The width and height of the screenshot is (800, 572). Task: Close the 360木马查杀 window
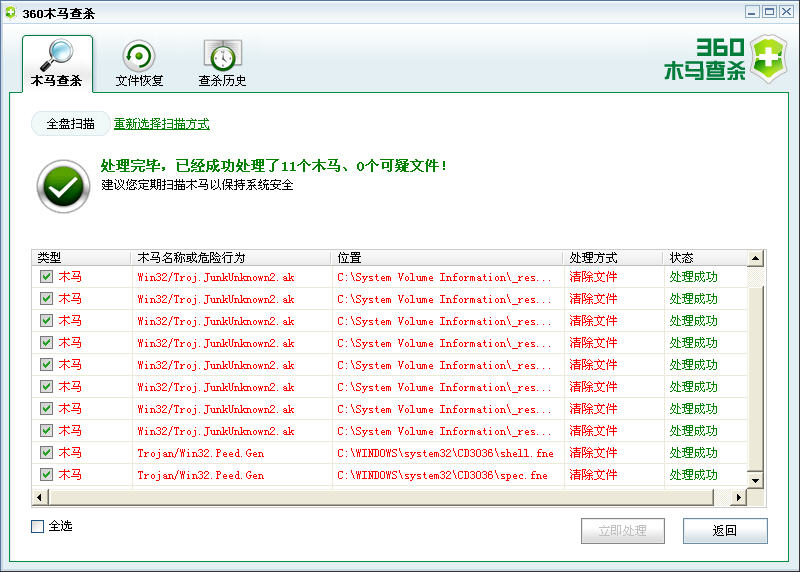[787, 12]
